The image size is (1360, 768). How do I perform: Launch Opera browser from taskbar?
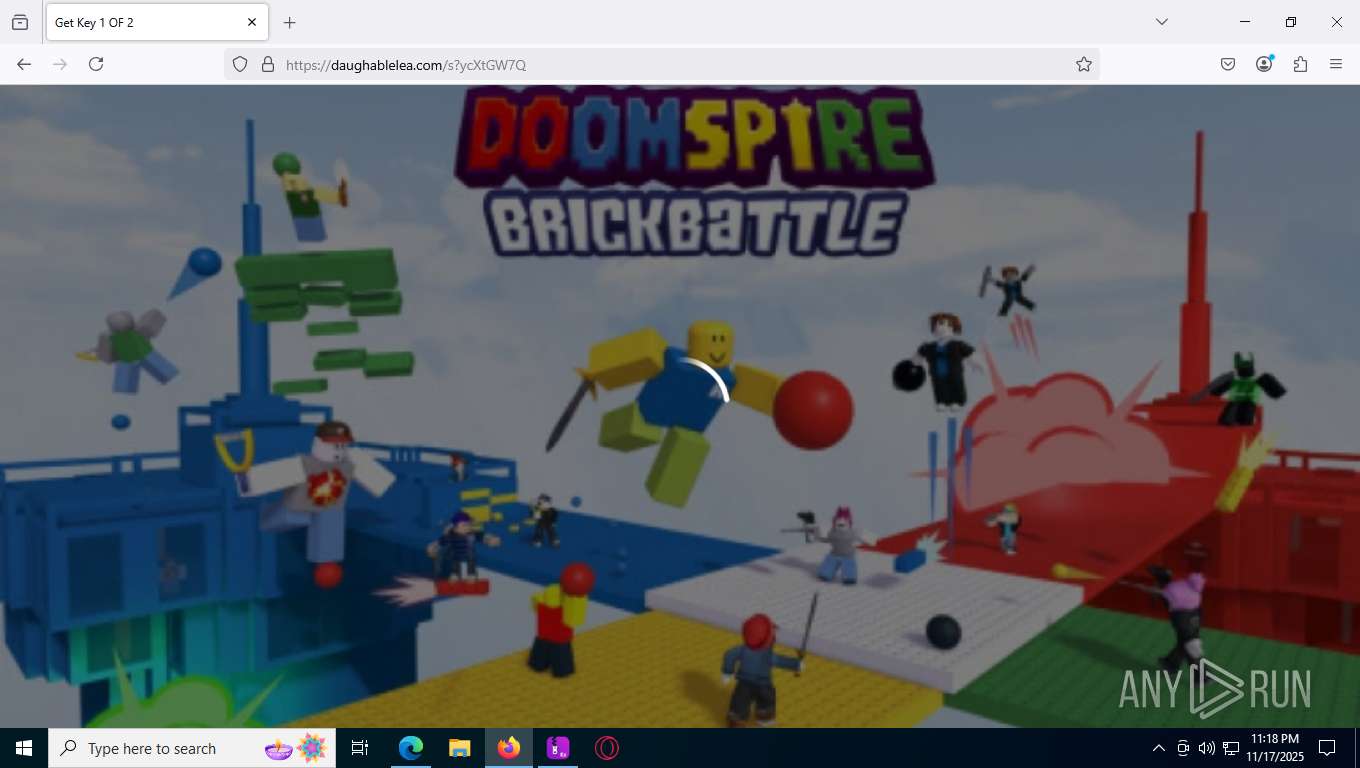tap(607, 748)
